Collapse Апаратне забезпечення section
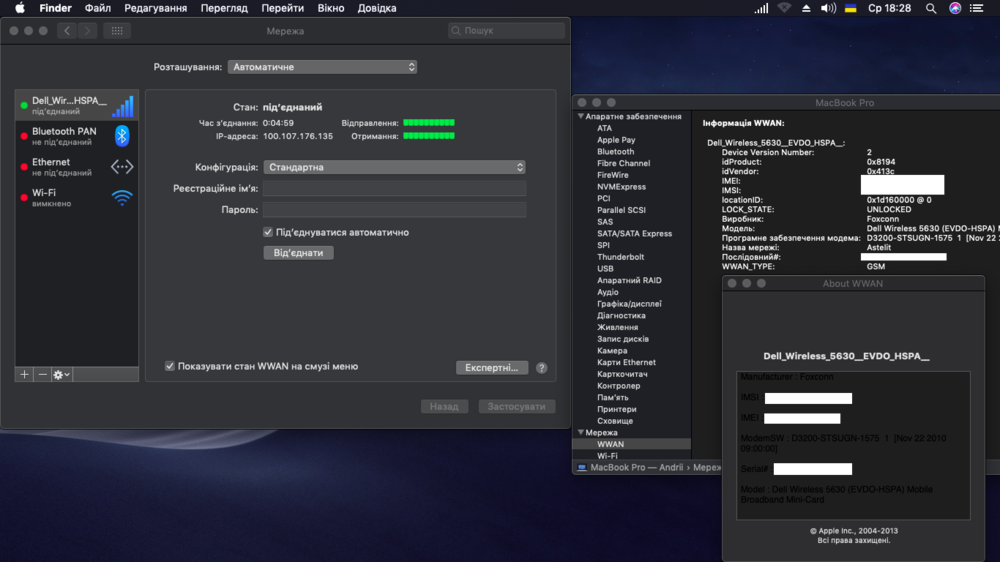 pos(580,117)
